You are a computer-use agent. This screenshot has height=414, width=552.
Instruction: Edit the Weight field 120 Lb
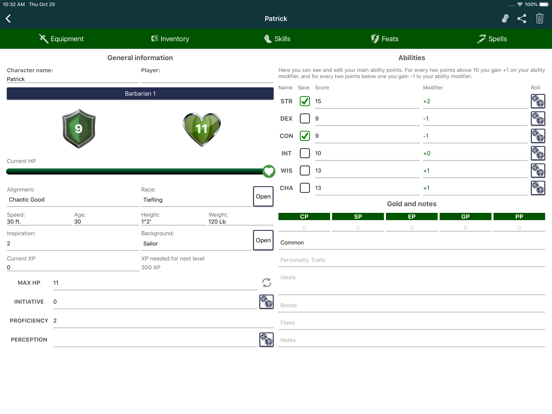(x=241, y=222)
